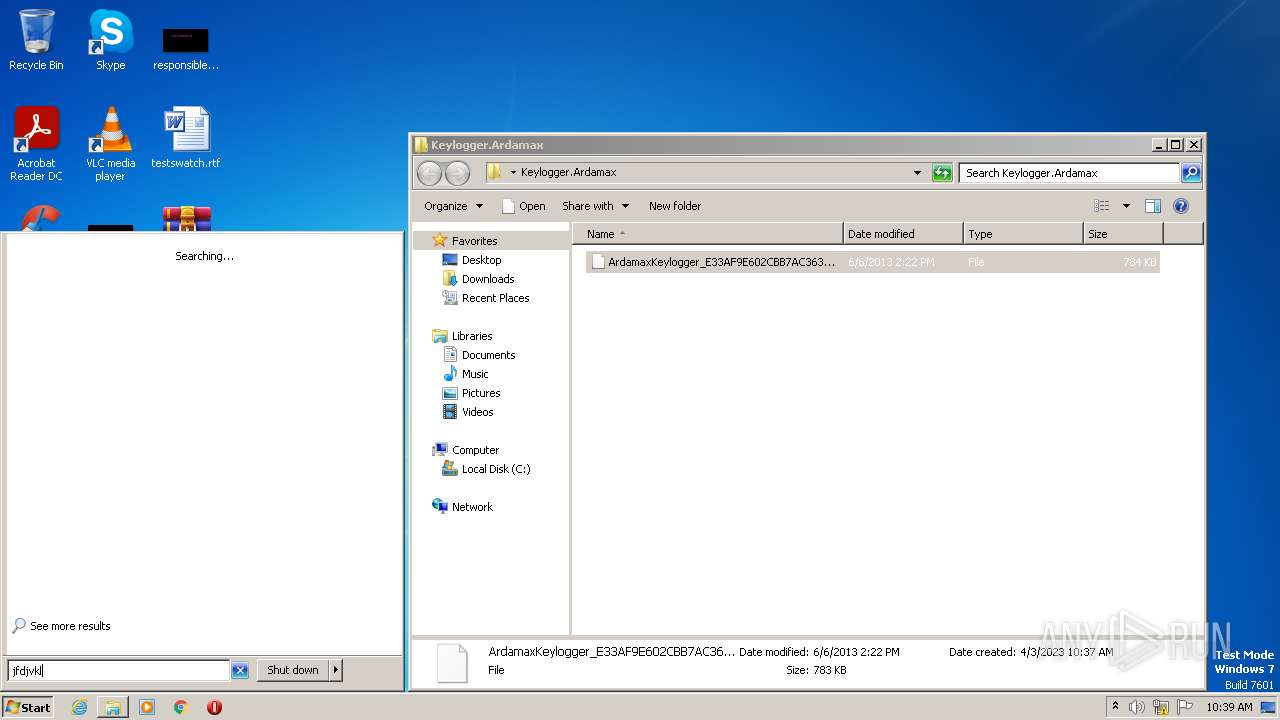Open Acrobat Reader DC shortcut
This screenshot has width=1280, height=720.
(36, 144)
